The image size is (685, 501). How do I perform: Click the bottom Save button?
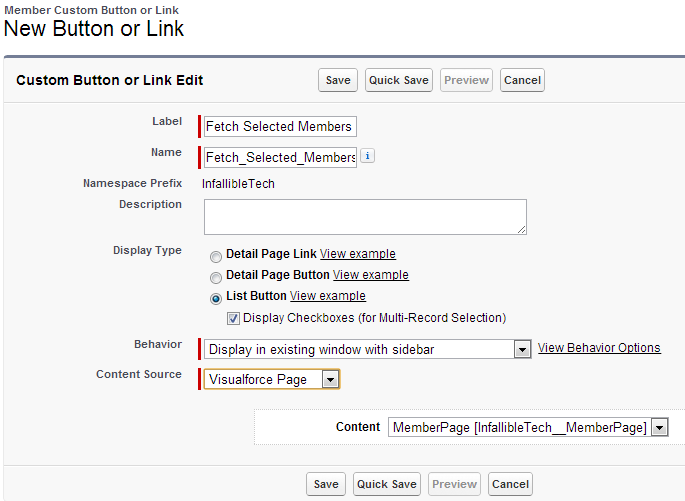pos(326,484)
